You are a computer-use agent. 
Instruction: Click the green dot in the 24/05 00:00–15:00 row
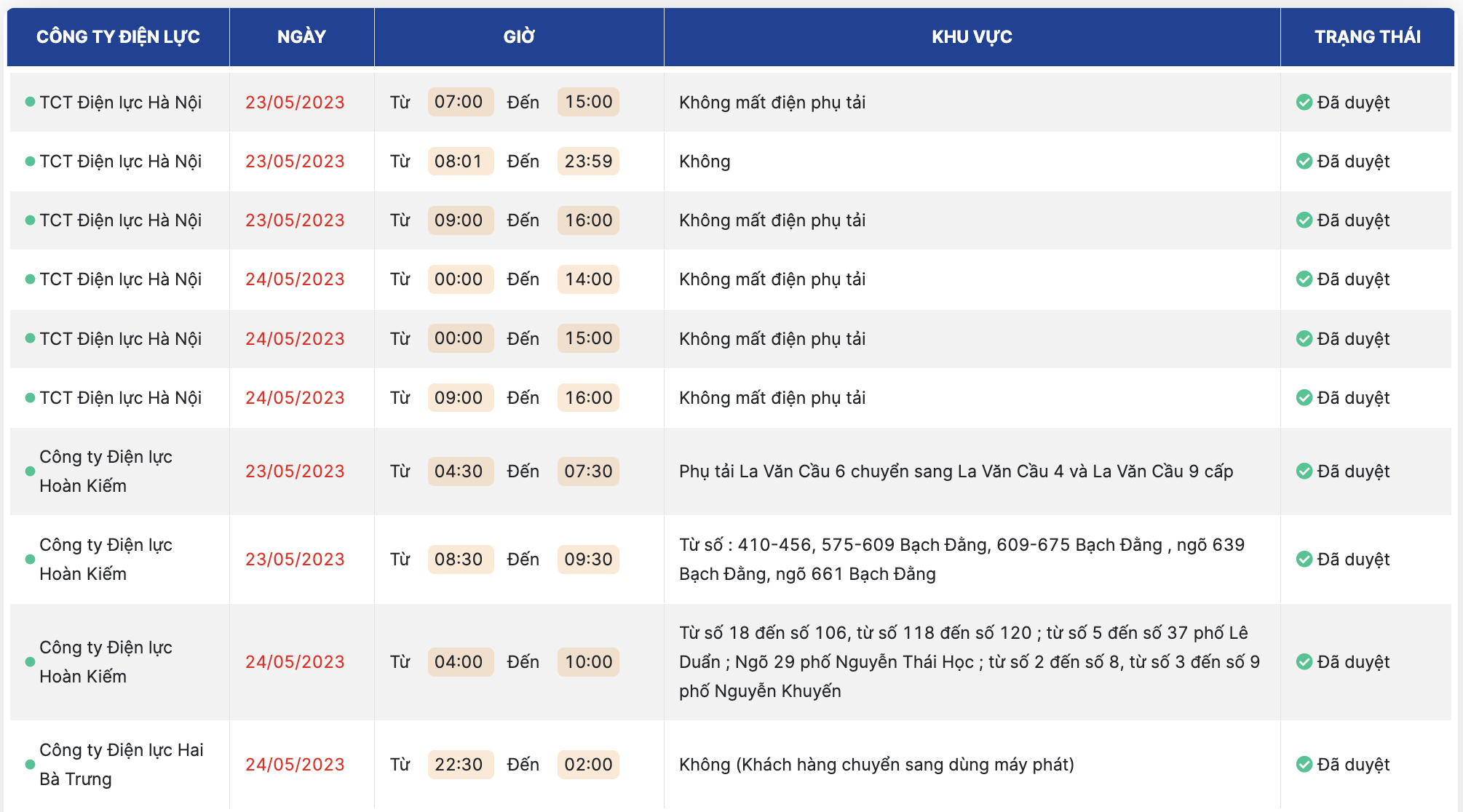click(30, 338)
